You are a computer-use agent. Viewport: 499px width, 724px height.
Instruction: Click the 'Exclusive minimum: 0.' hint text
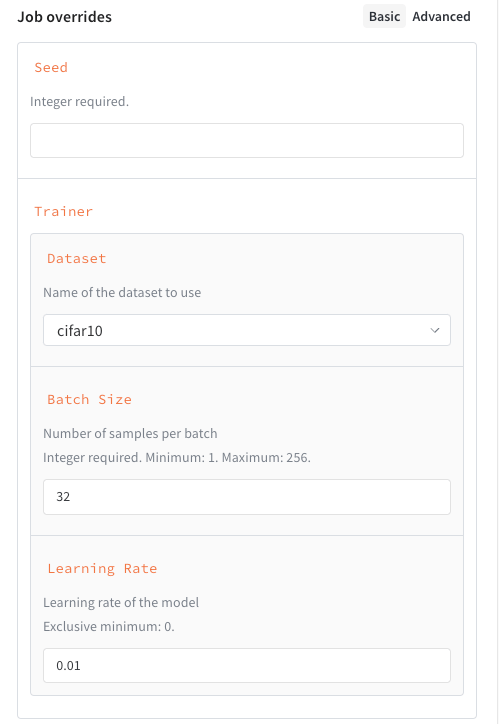point(109,627)
